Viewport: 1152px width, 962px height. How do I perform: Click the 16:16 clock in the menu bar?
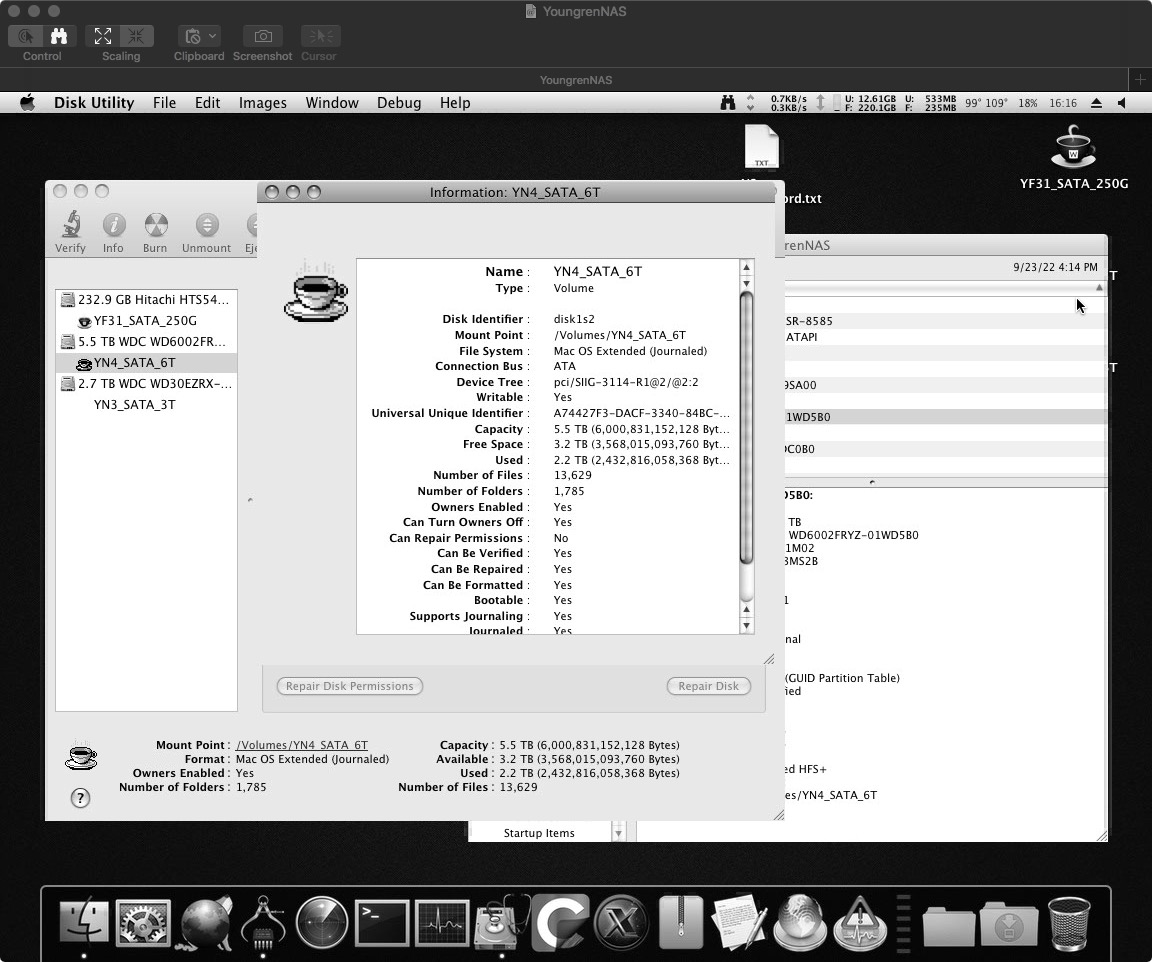click(x=1062, y=103)
